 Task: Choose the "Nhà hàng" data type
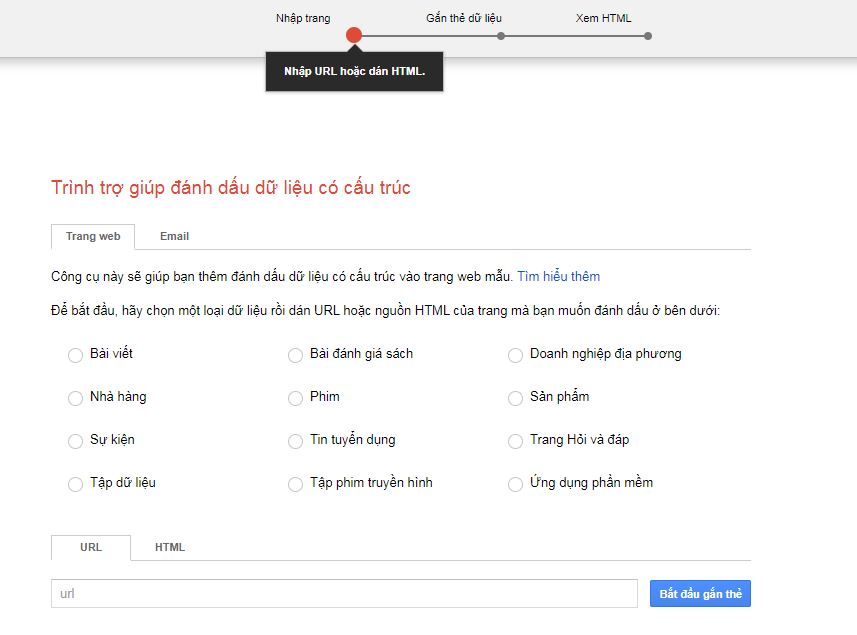75,398
